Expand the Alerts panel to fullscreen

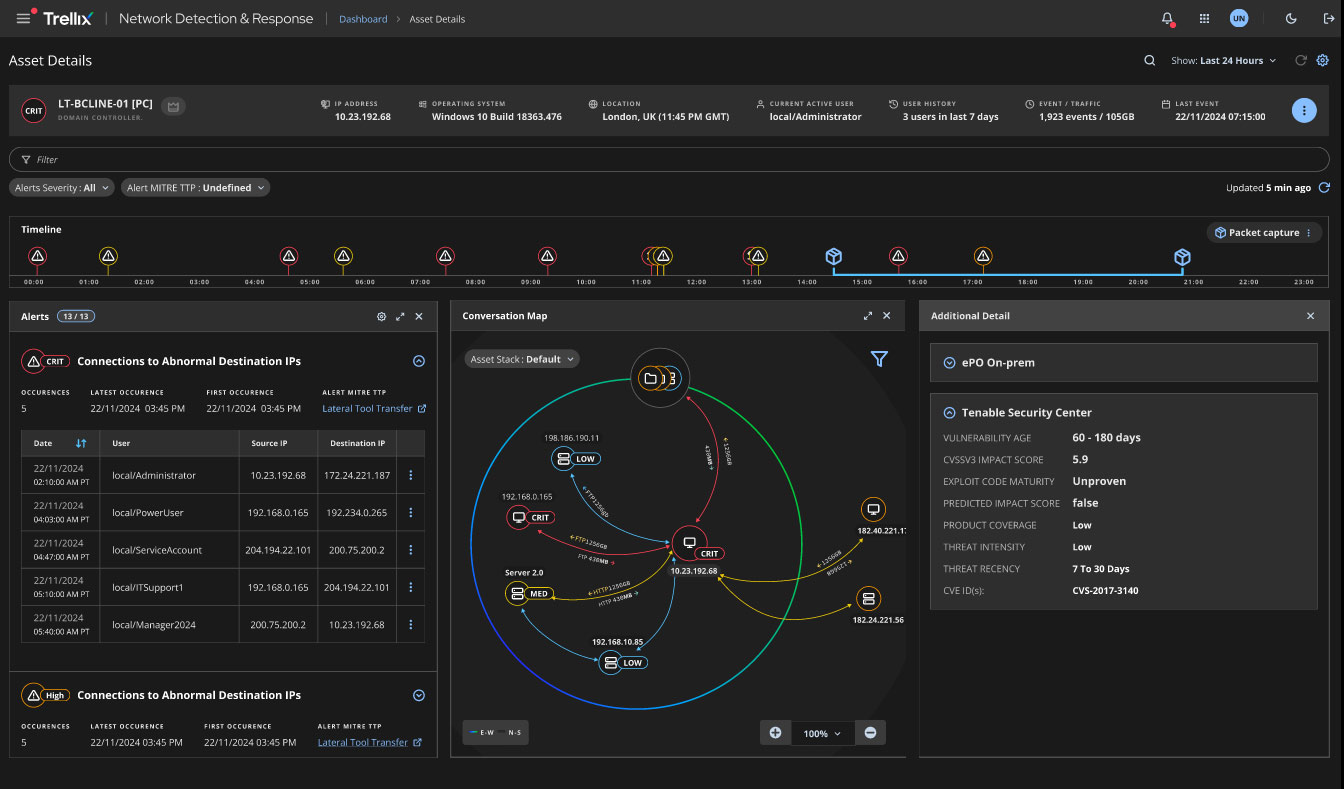(x=400, y=316)
